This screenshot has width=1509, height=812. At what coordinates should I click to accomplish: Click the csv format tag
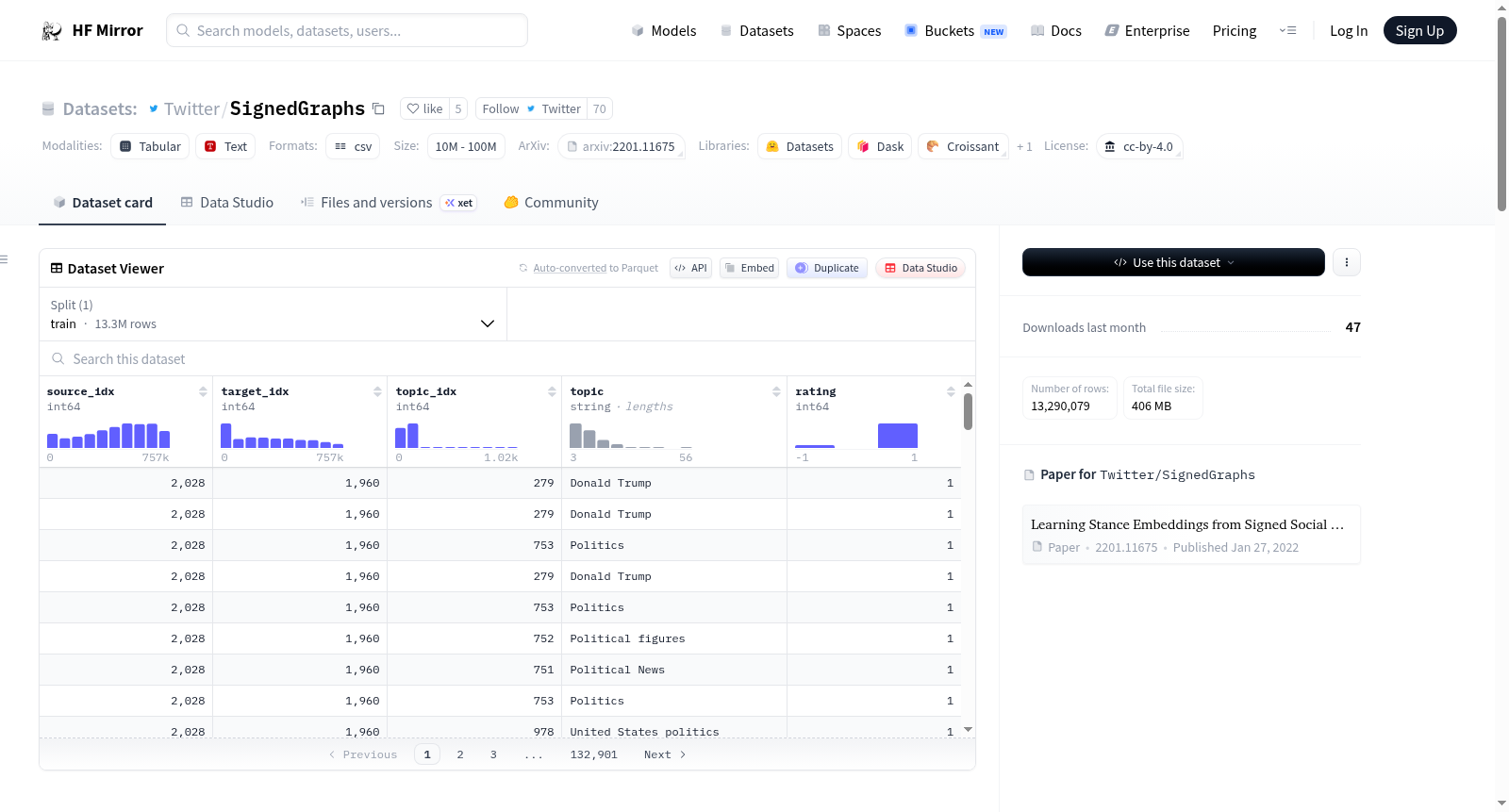[x=353, y=146]
